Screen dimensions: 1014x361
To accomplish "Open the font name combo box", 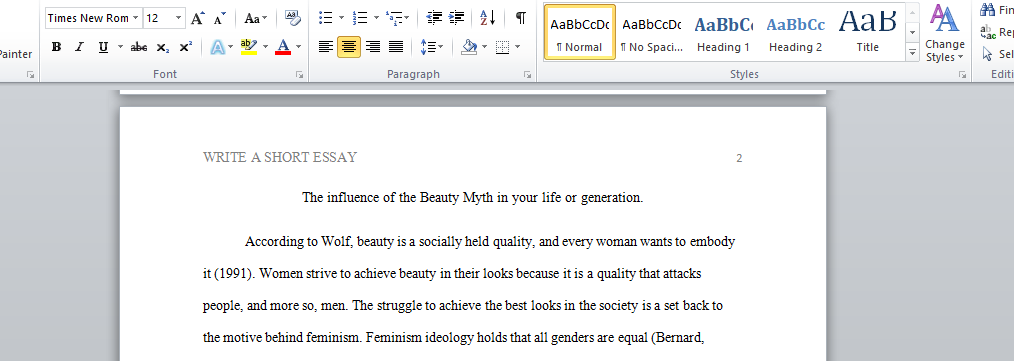I will [x=94, y=18].
